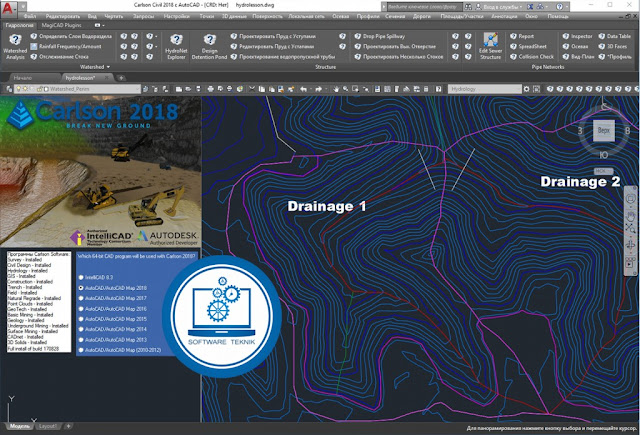Add new layout with plus button
The height and width of the screenshot is (435, 640).
click(68, 426)
